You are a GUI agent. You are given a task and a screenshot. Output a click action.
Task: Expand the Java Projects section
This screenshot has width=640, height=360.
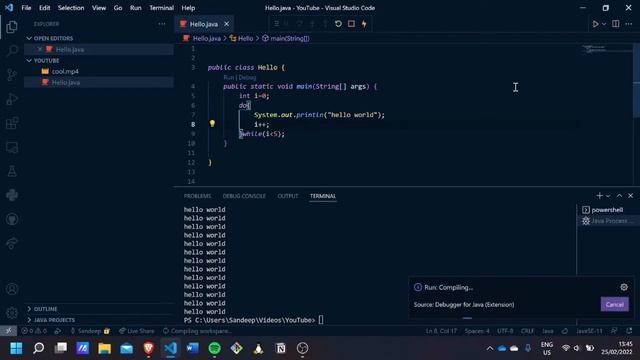(x=29, y=320)
